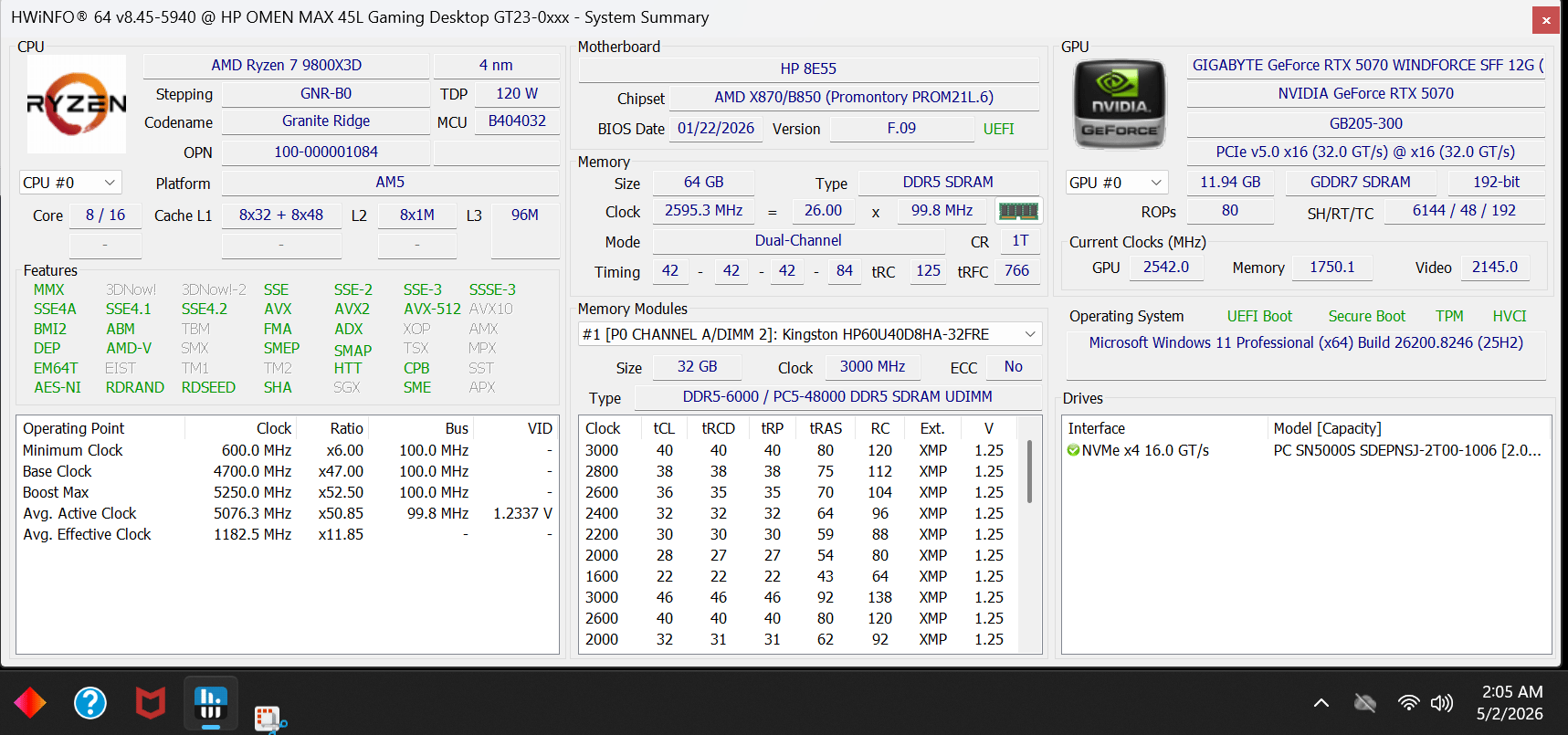Click the green memory module icon
The width and height of the screenshot is (1568, 735).
tap(1018, 211)
